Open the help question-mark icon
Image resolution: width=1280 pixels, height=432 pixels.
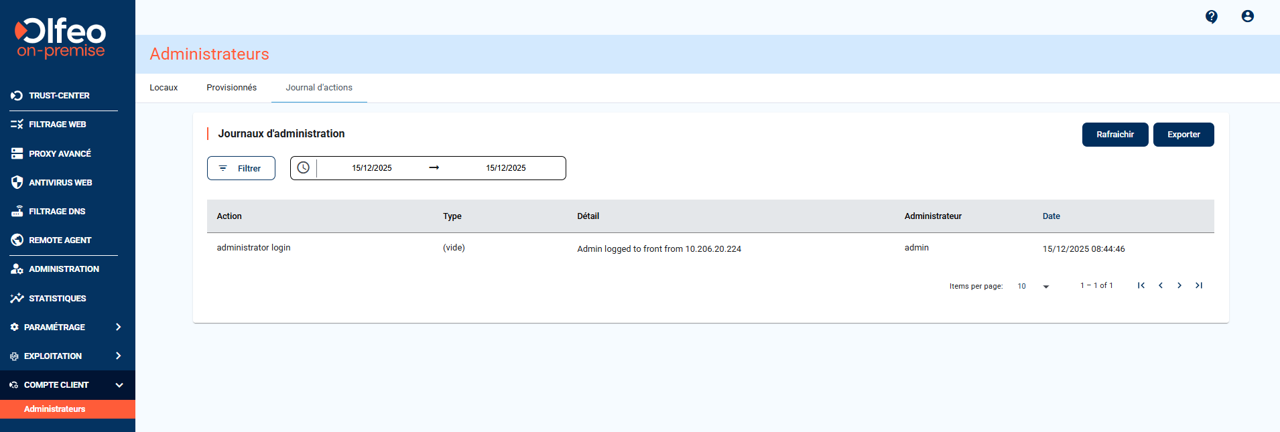pyautogui.click(x=1211, y=17)
